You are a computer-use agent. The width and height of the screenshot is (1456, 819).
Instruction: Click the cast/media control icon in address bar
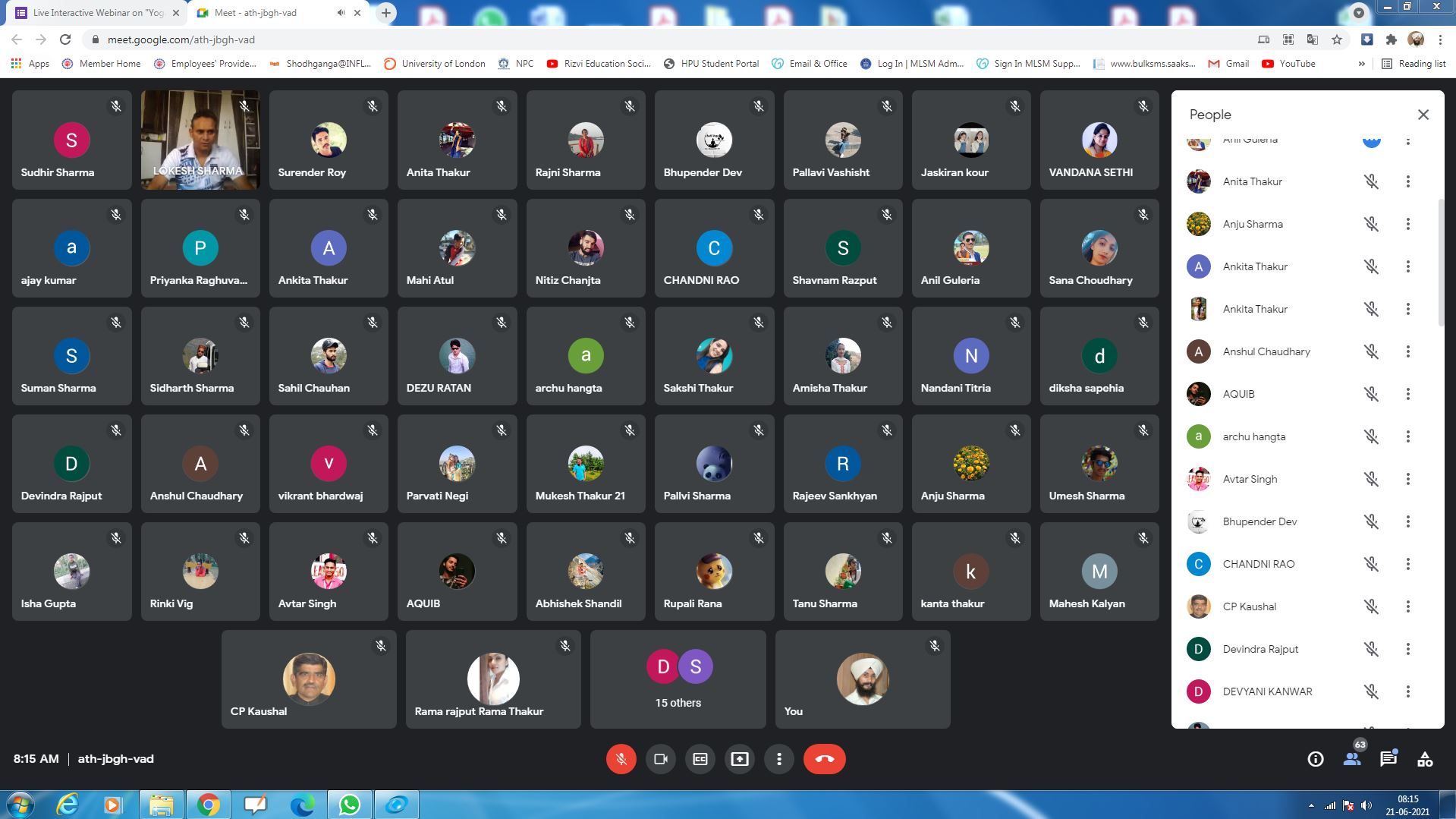(x=1263, y=39)
